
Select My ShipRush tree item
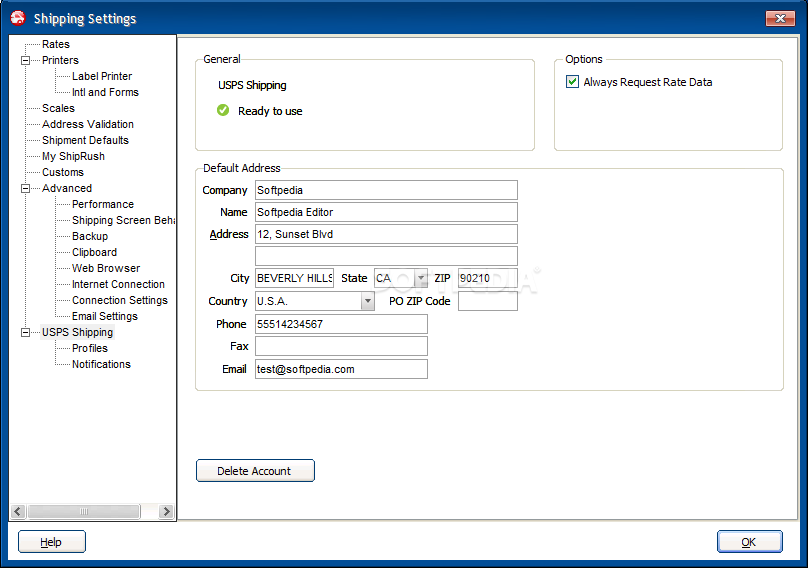tap(73, 156)
